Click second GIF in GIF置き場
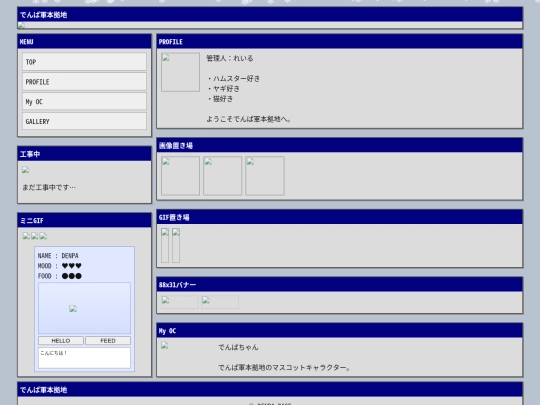 coord(176,246)
